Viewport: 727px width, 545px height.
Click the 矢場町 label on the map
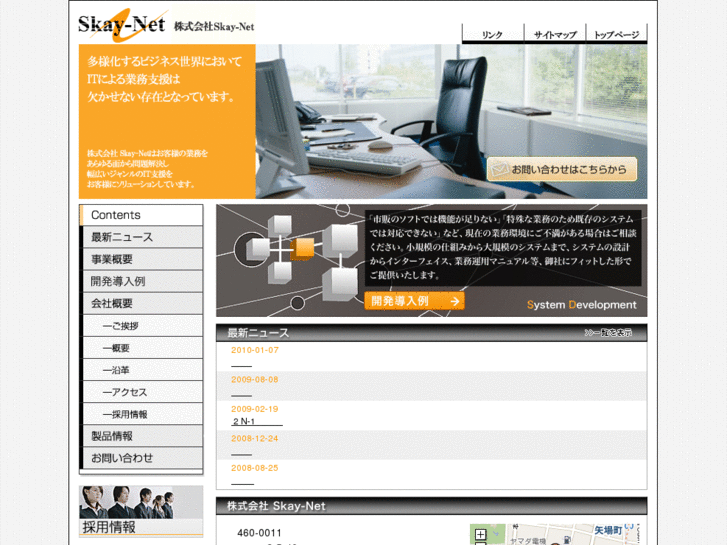point(608,530)
